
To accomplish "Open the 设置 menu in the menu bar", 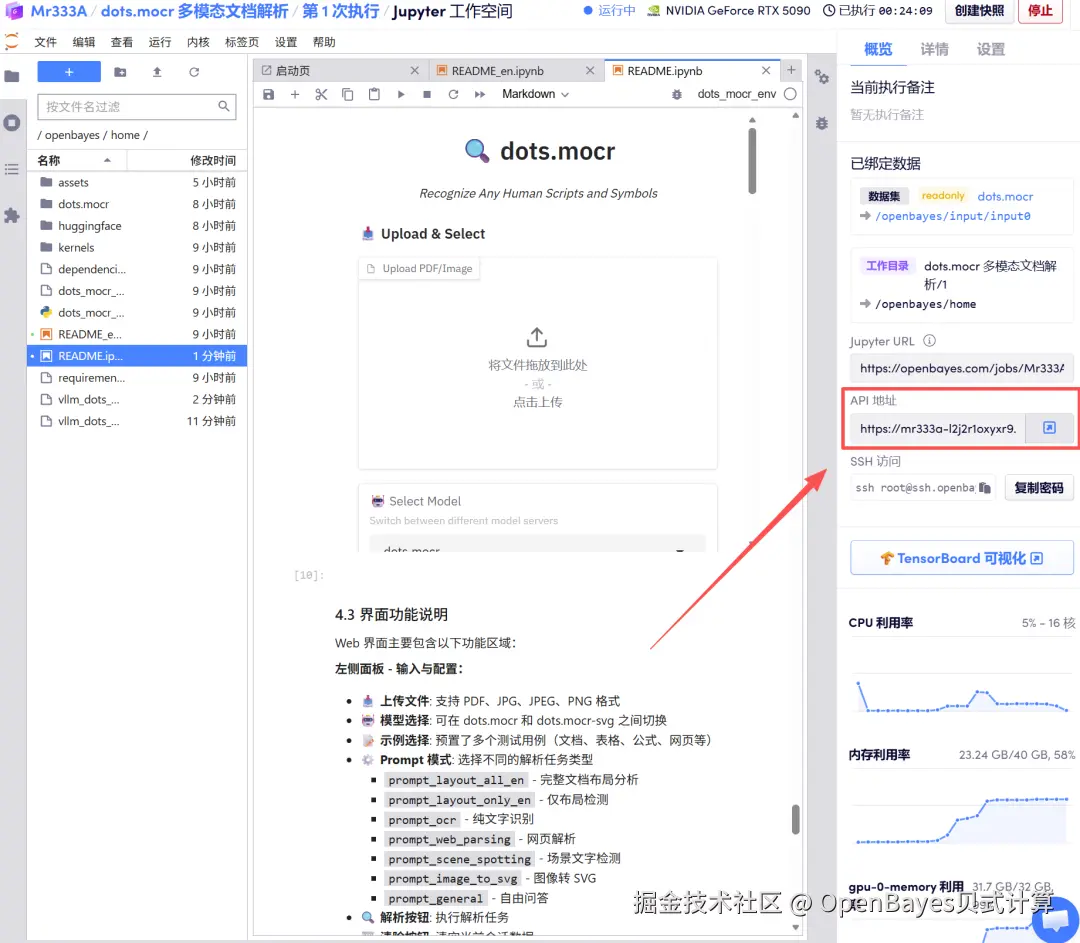I will point(286,42).
